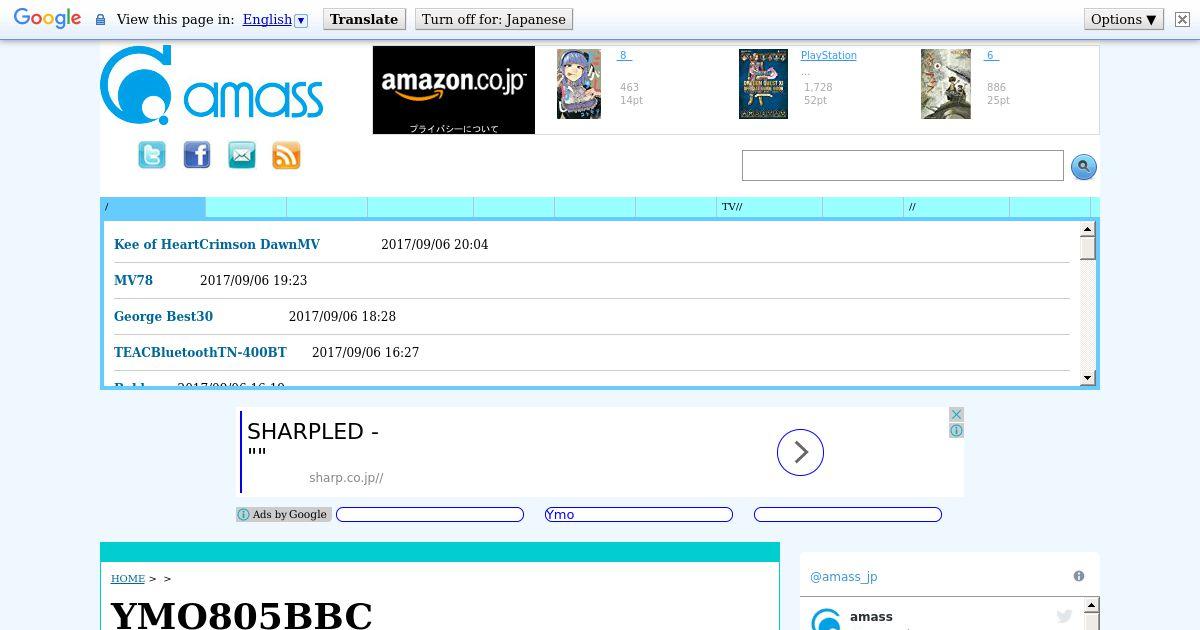This screenshot has width=1200, height=630.
Task: Open the PlayStation product link
Action: pyautogui.click(x=829, y=56)
